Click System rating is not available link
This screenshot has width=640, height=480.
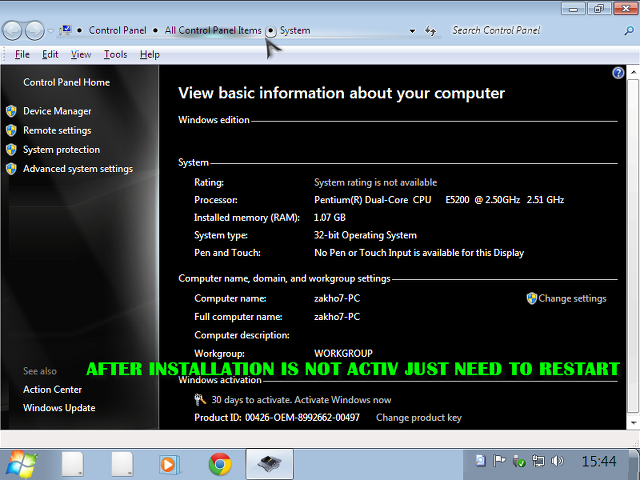click(376, 182)
